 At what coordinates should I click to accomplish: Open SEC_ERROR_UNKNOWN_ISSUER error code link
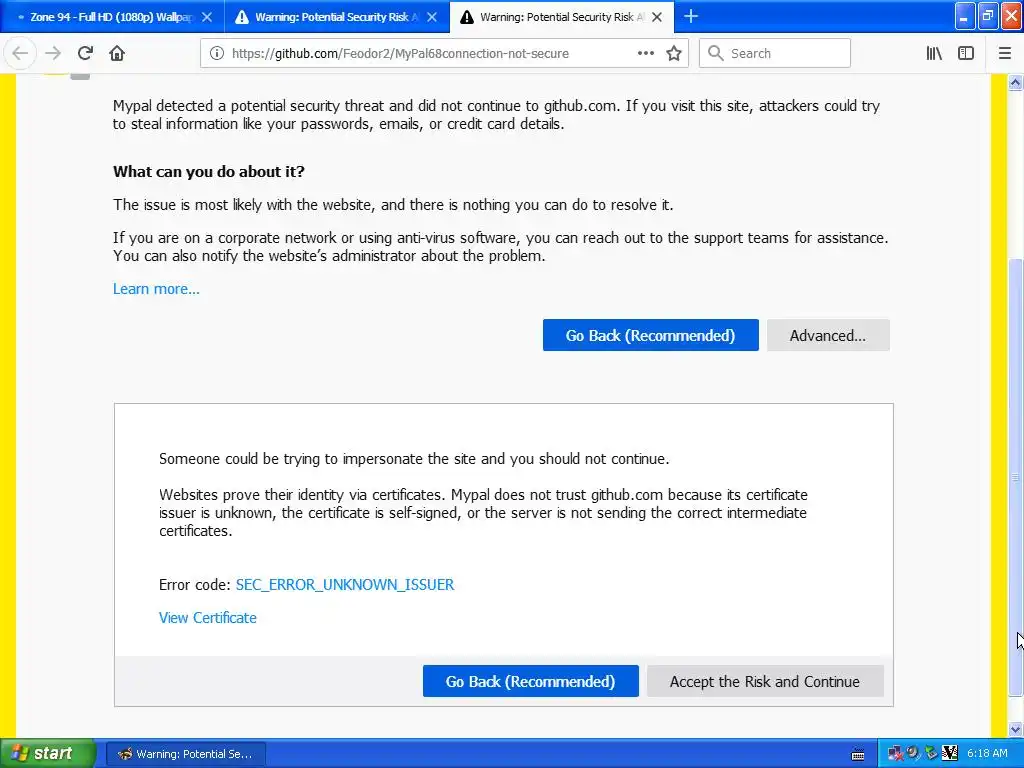click(345, 584)
